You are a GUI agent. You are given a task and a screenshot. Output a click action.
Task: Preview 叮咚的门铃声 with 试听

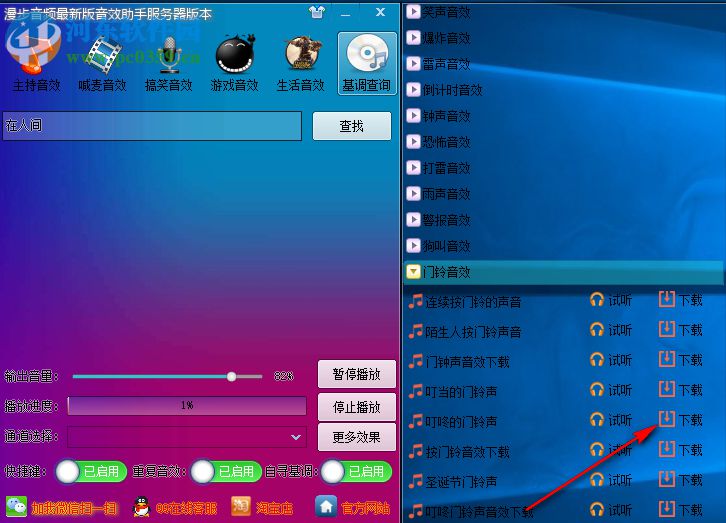coord(611,420)
